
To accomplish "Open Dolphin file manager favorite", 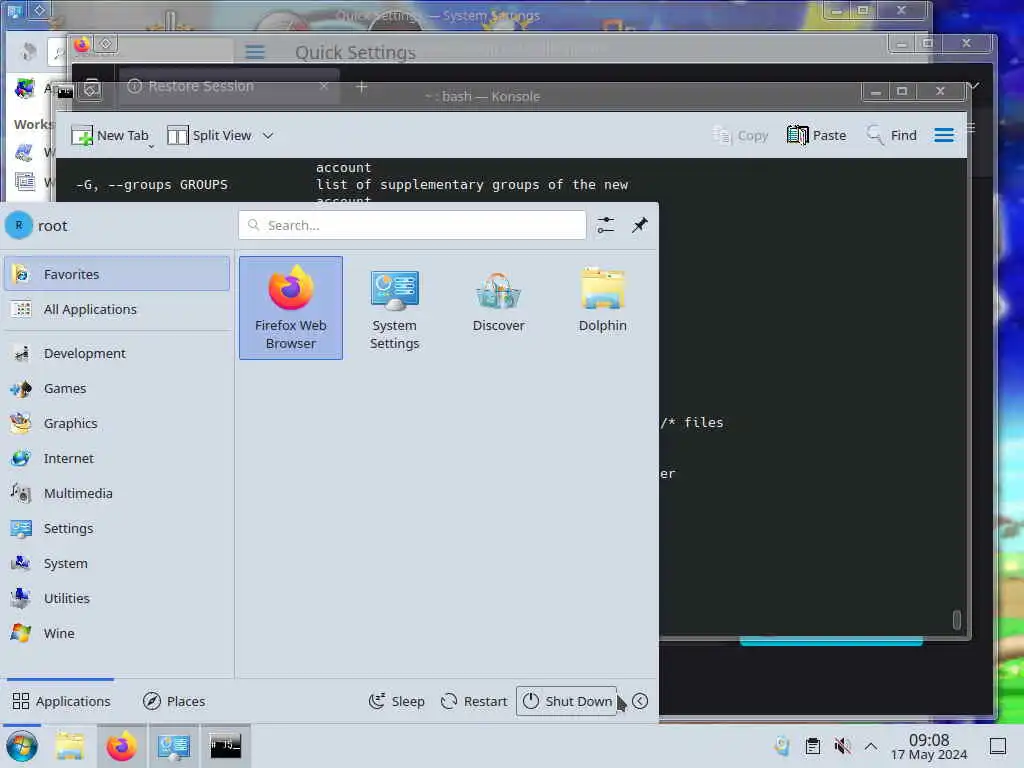I will click(x=602, y=308).
